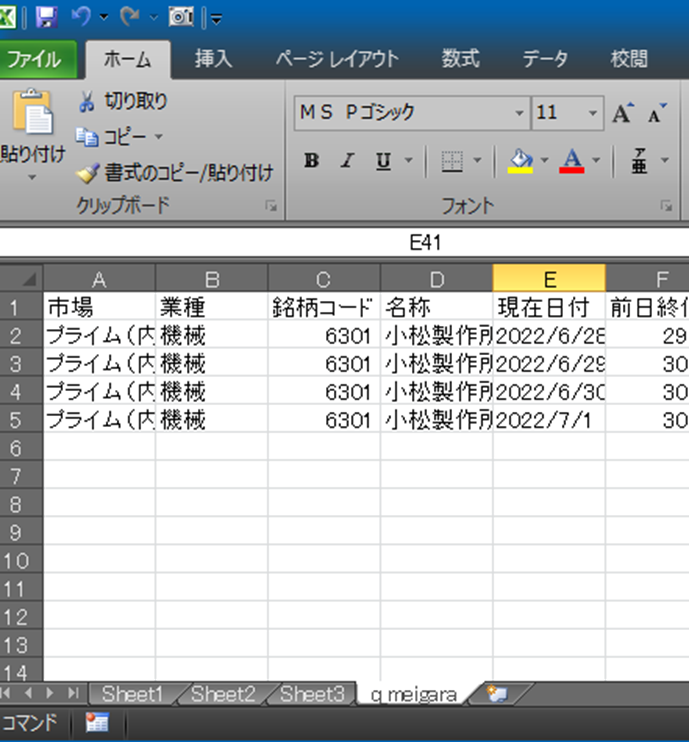The height and width of the screenshot is (742, 689).
Task: Expand the コピー dropdown arrow
Action: pyautogui.click(x=159, y=137)
